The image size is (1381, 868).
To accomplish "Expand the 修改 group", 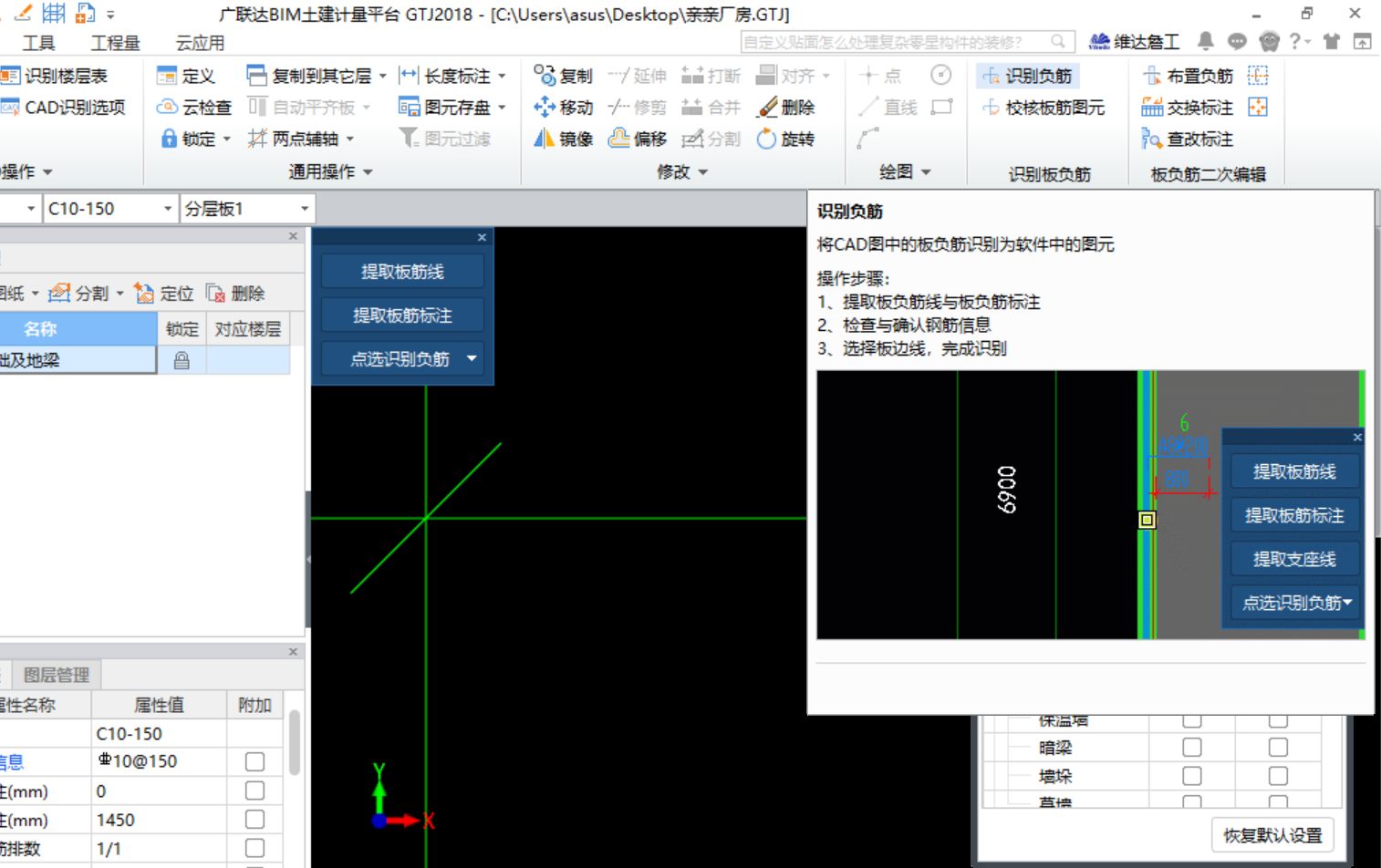I will (681, 171).
